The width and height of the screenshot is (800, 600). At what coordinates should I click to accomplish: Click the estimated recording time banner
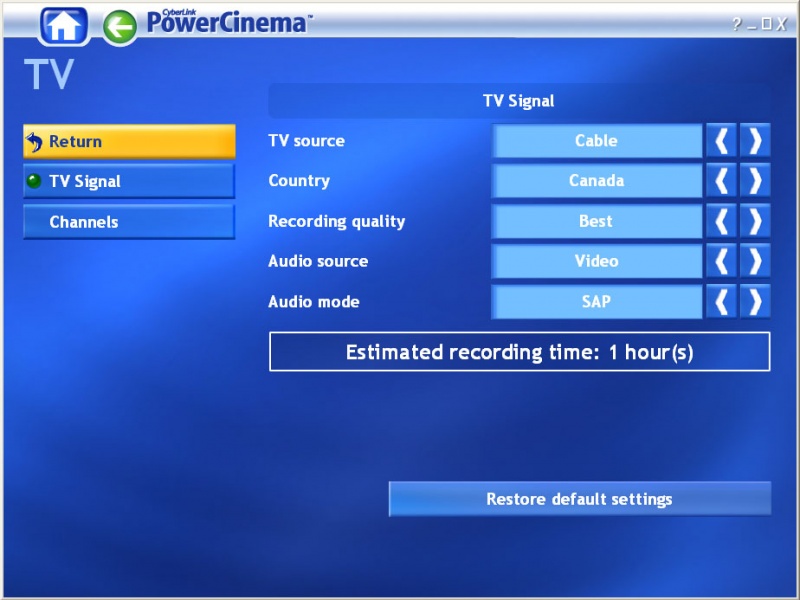point(519,351)
